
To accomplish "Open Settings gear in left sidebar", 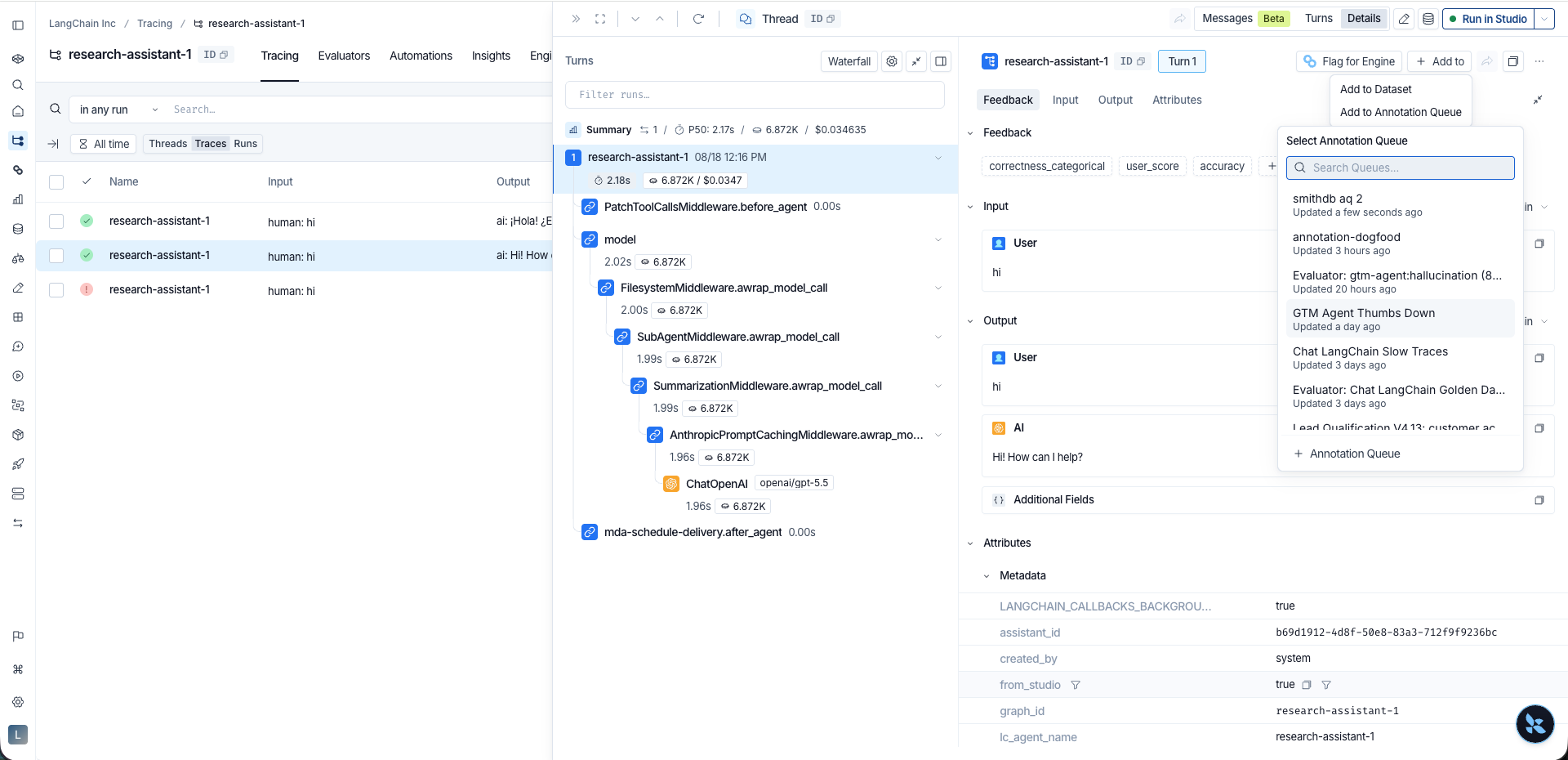I will click(x=18, y=702).
